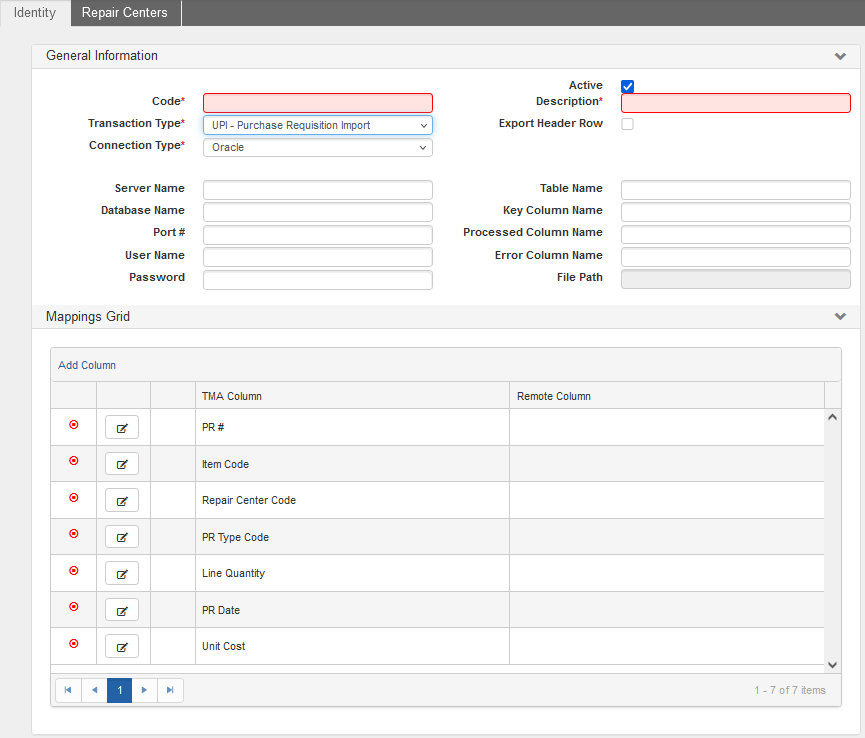Enable Export Header Row checkbox
The image size is (865, 738).
click(627, 124)
